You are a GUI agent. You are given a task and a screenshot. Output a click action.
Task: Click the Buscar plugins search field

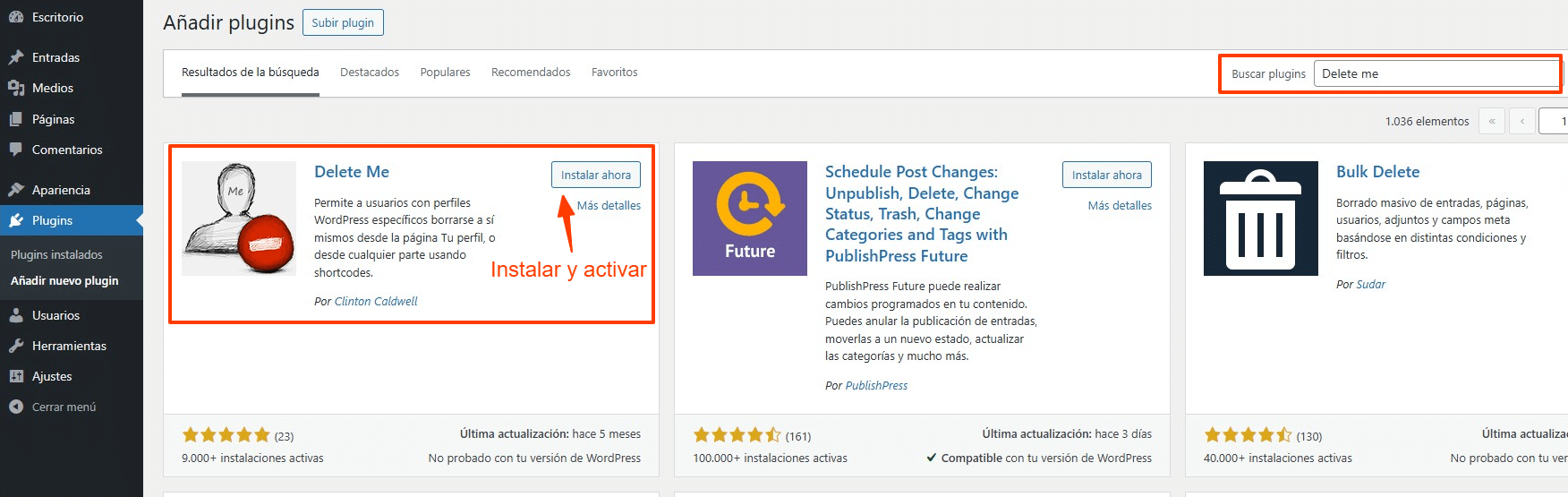[x=1436, y=73]
